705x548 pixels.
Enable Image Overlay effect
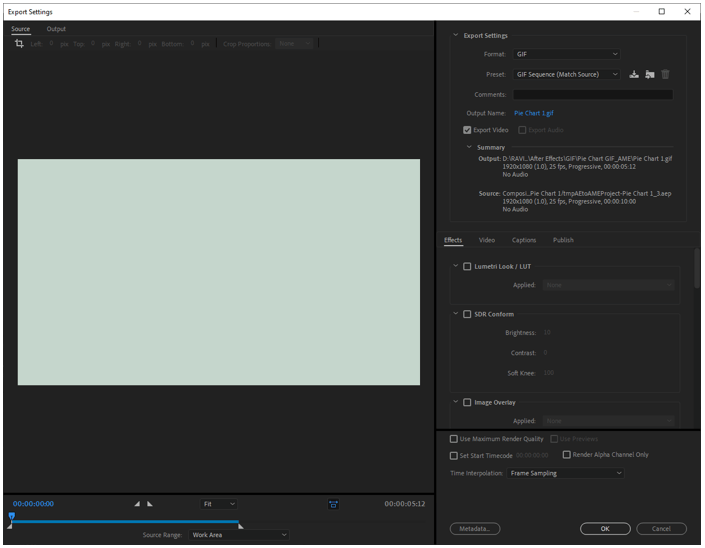pos(467,402)
